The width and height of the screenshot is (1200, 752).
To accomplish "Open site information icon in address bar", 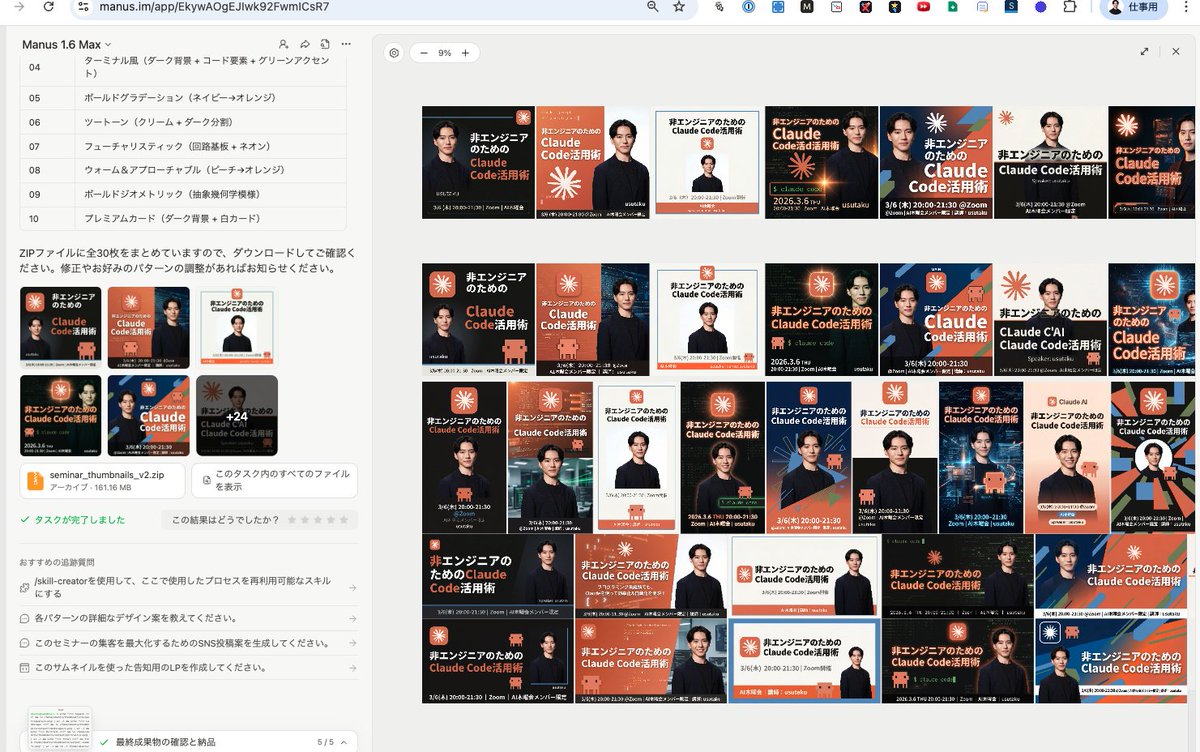I will 85,7.
